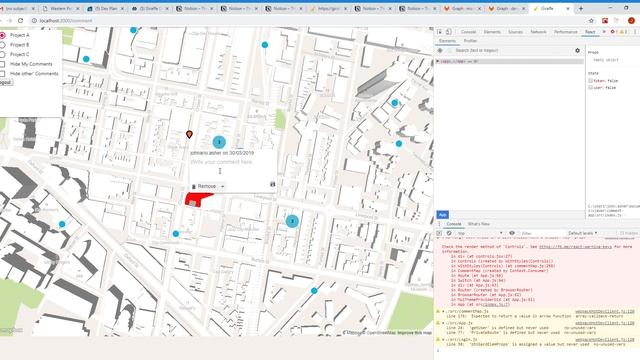The height and width of the screenshot is (360, 640).
Task: Open the Improve this map link
Action: coord(414,333)
